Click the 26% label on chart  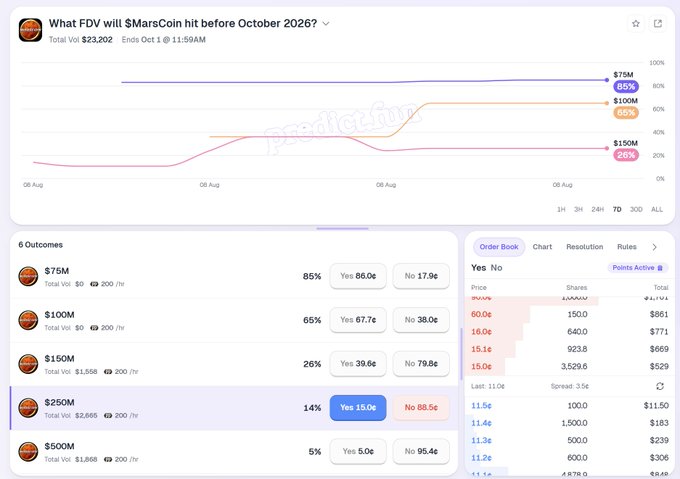coord(625,155)
